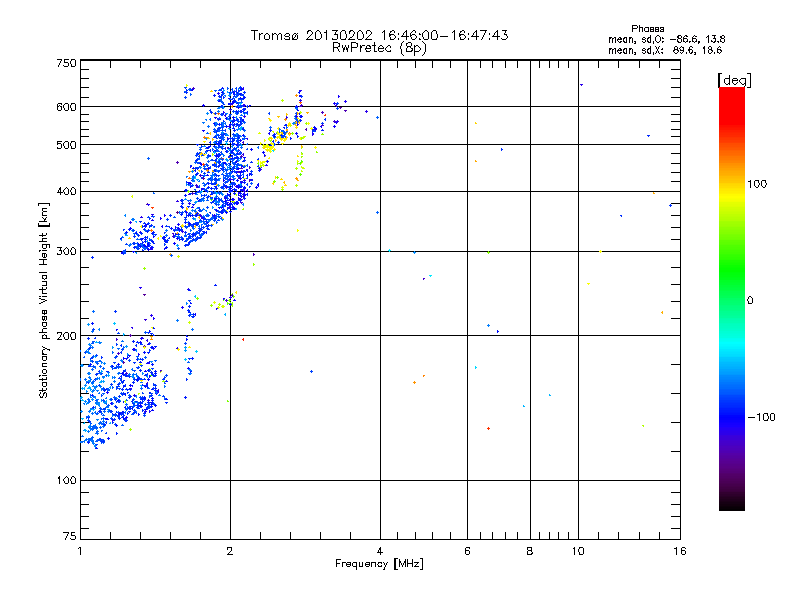Click the y-axis label '75'
Image resolution: width=800 pixels, height=600 pixels.
pyautogui.click(x=69, y=536)
